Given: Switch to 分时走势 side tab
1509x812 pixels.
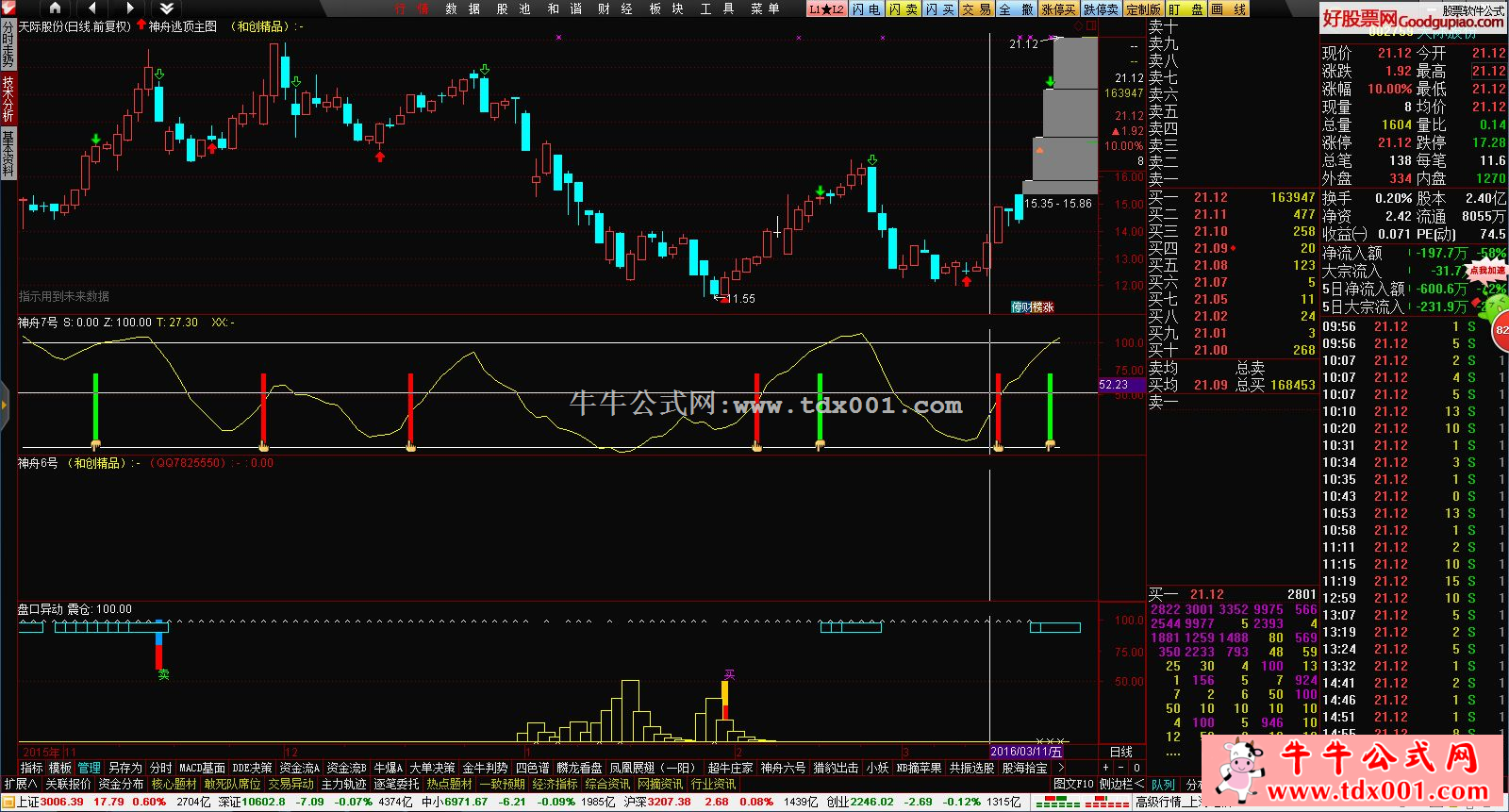Looking at the screenshot, I should coord(8,45).
